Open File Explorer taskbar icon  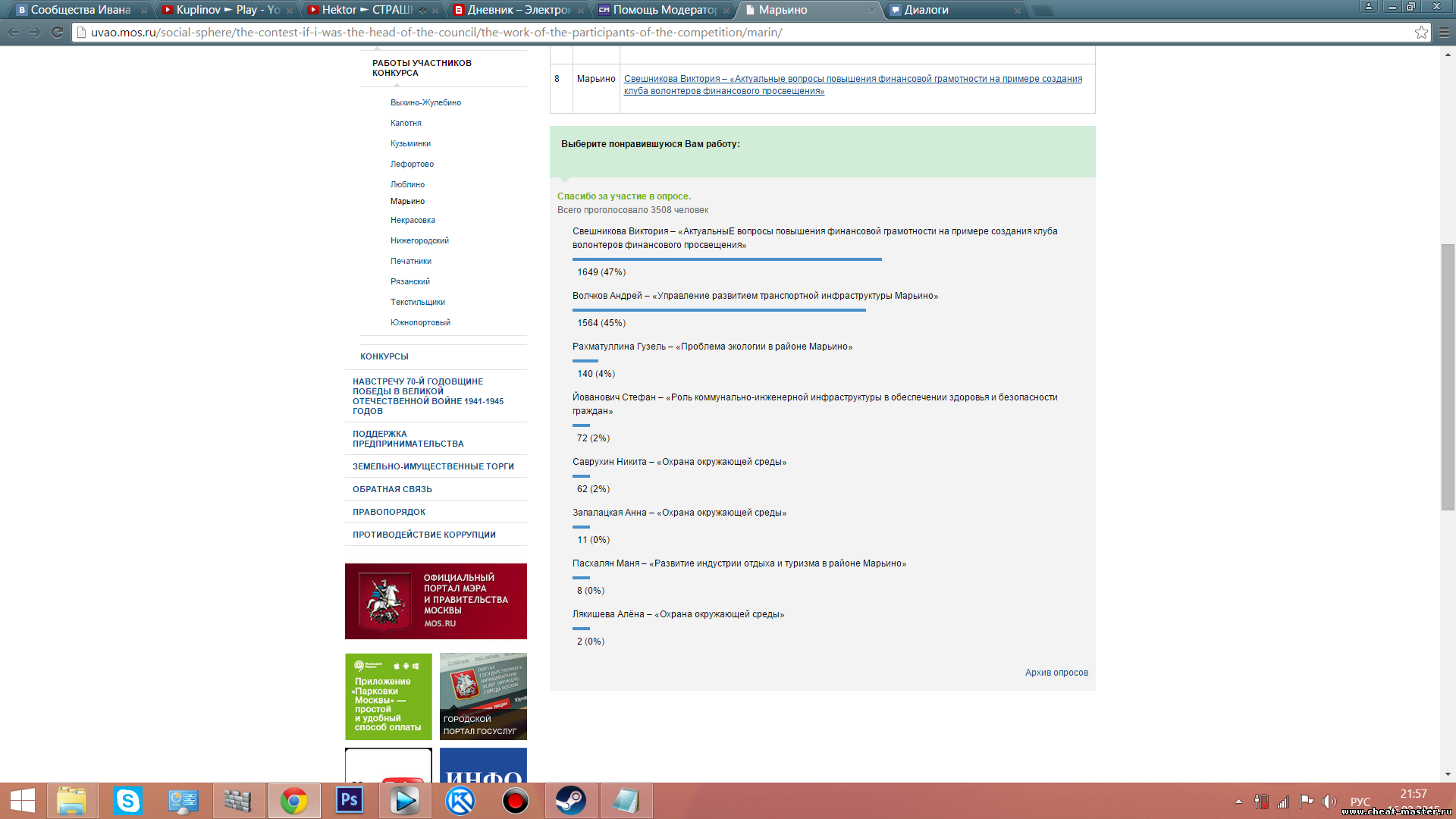point(72,801)
